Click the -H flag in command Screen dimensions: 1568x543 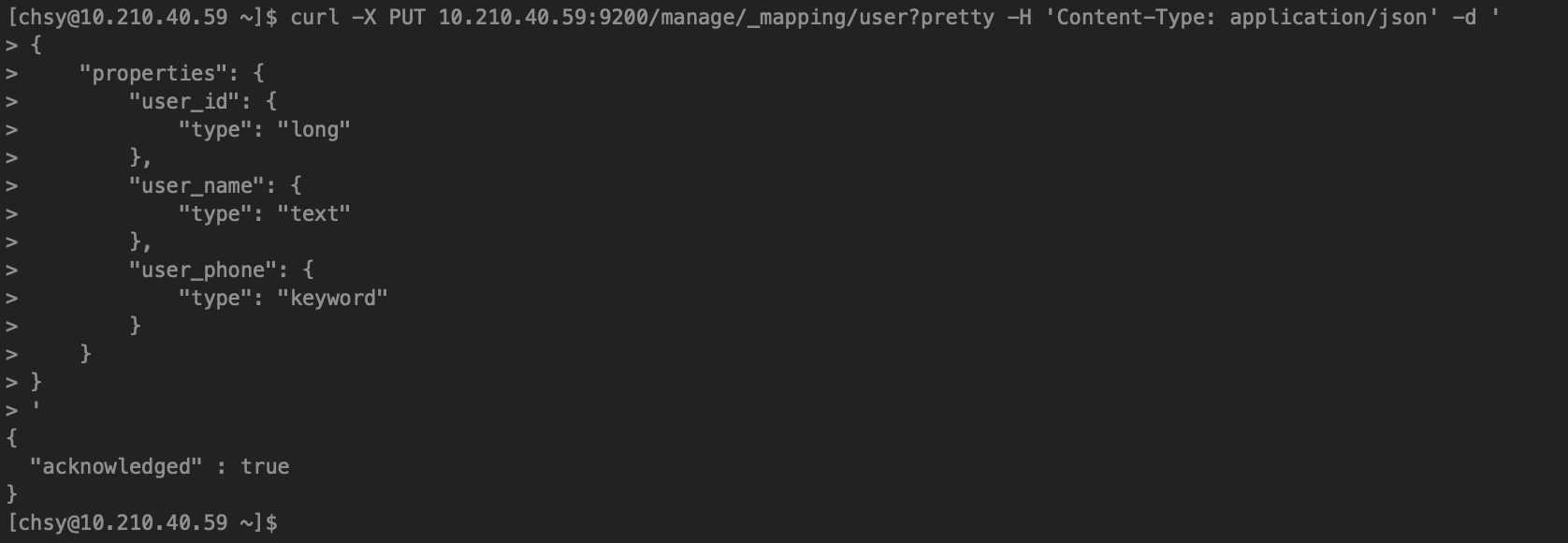point(1019,17)
